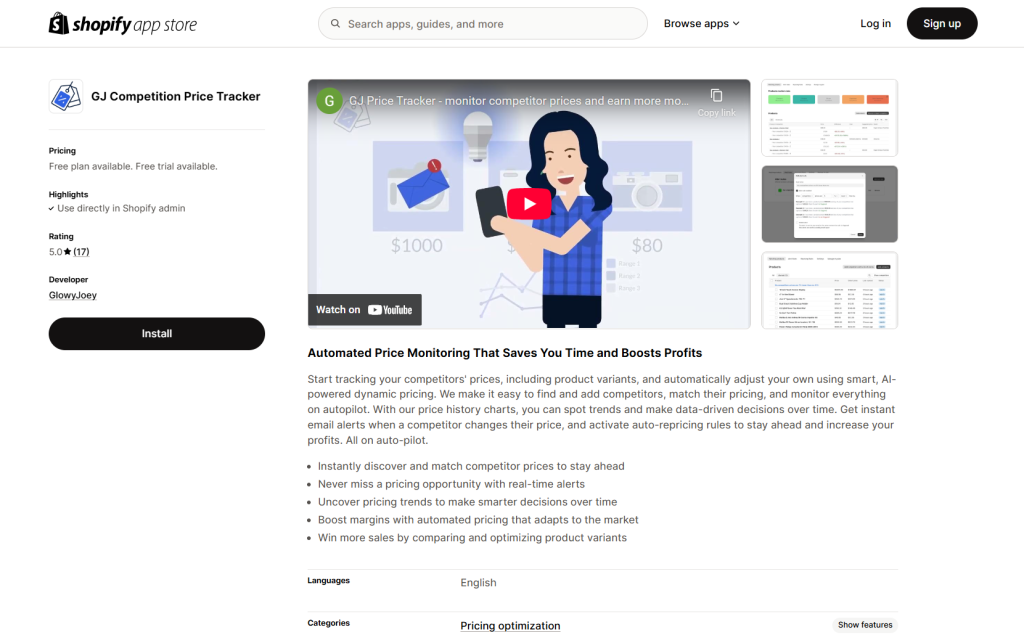Click the Win more sales bullet
This screenshot has height=643, width=1024.
(x=472, y=538)
